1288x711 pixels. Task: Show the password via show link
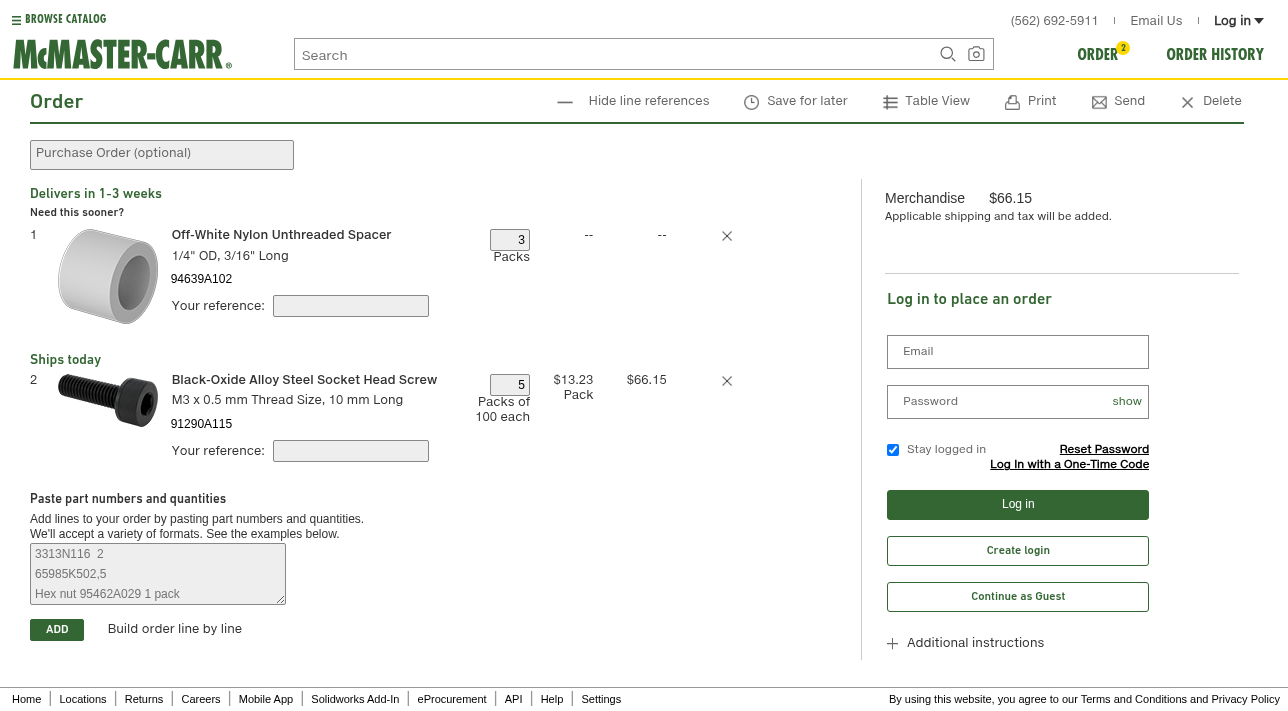1127,402
